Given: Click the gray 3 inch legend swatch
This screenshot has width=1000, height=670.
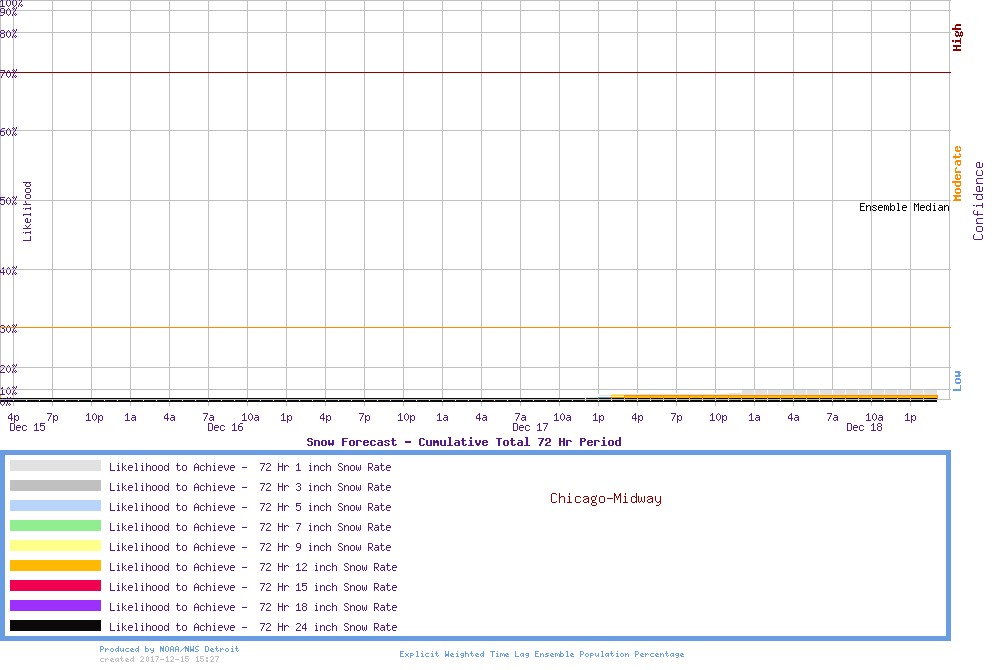Looking at the screenshot, I should click(55, 486).
